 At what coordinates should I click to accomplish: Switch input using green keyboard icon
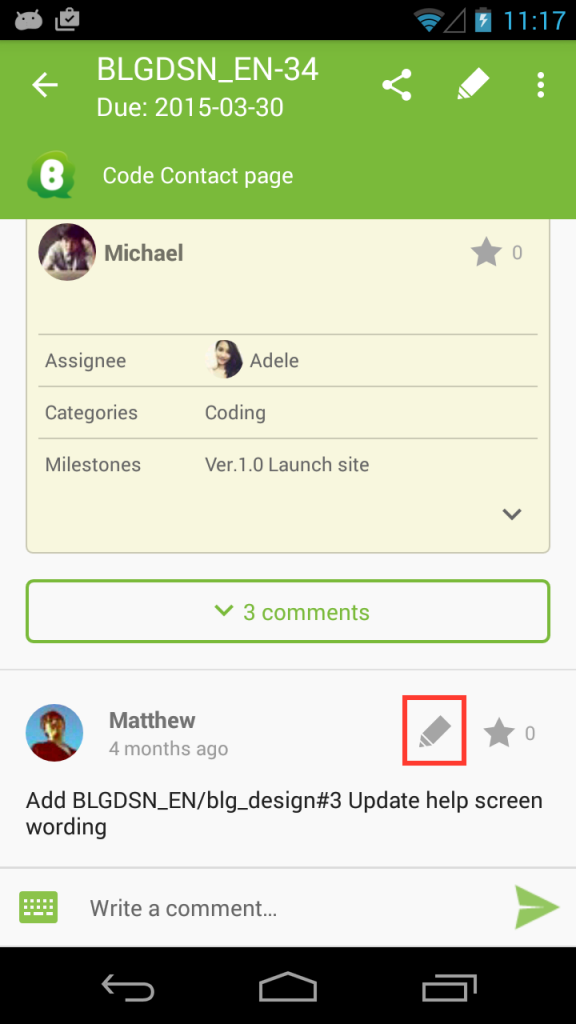[39, 907]
